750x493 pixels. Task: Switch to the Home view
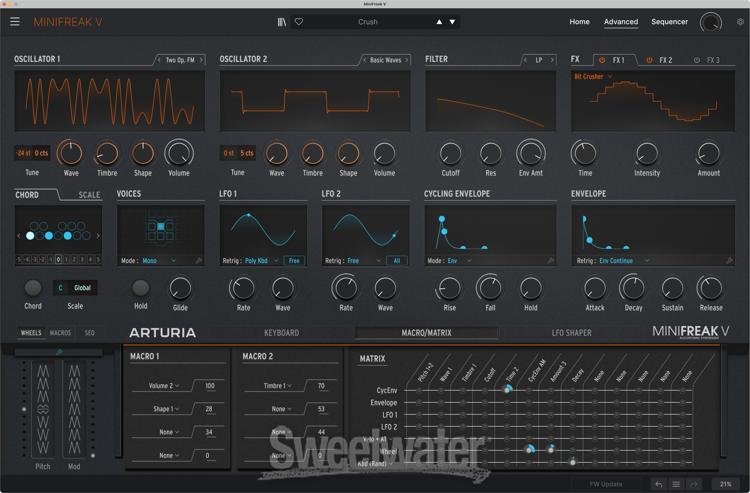pos(579,22)
